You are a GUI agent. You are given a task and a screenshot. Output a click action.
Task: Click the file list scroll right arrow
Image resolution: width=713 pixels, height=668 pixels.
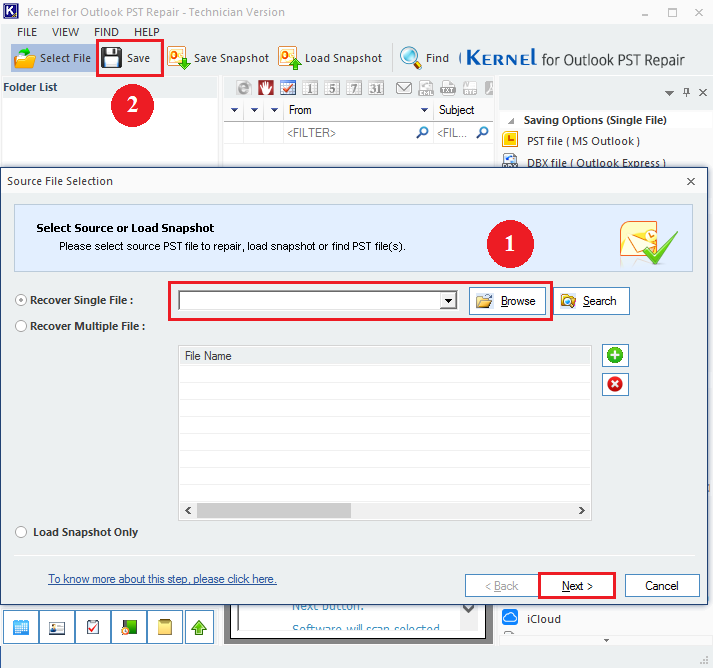pos(582,510)
